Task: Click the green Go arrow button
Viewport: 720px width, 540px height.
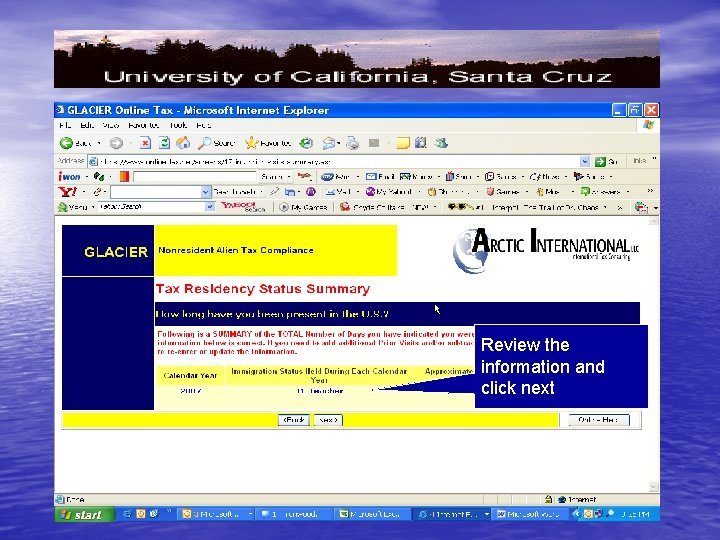Action: 600,162
